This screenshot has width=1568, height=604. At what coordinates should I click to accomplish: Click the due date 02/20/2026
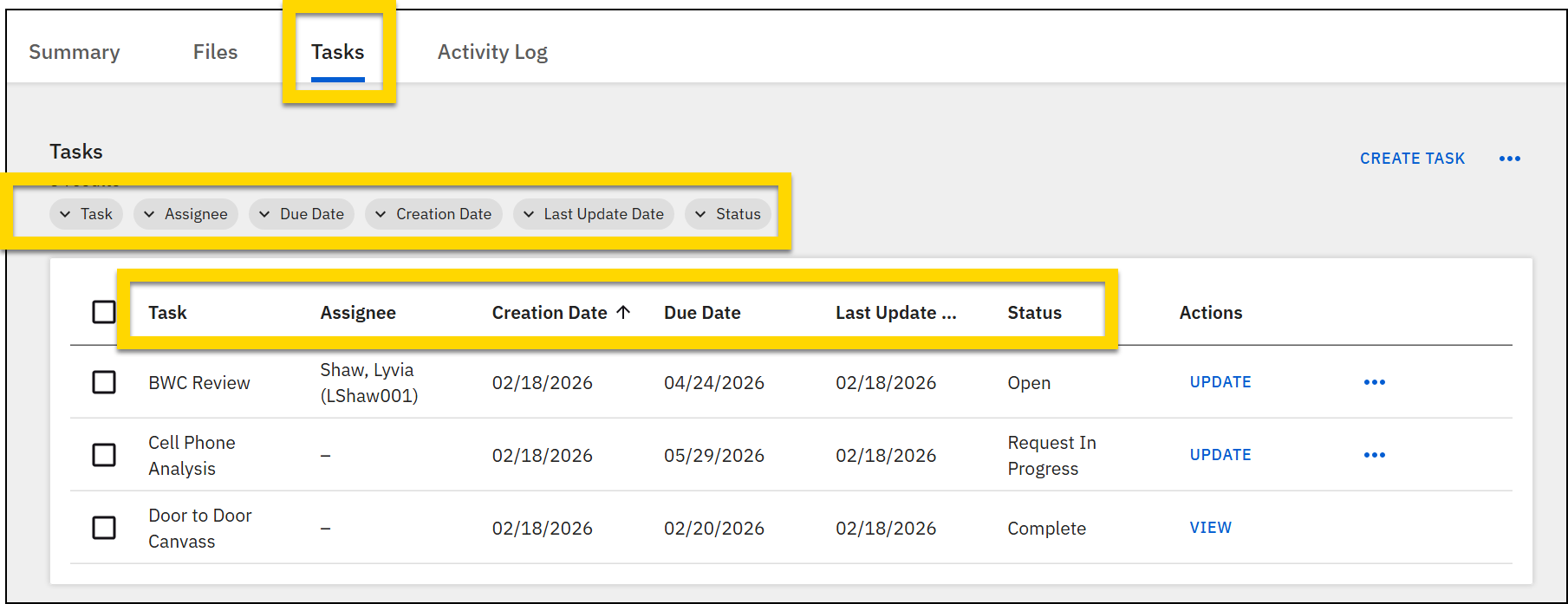(x=714, y=529)
